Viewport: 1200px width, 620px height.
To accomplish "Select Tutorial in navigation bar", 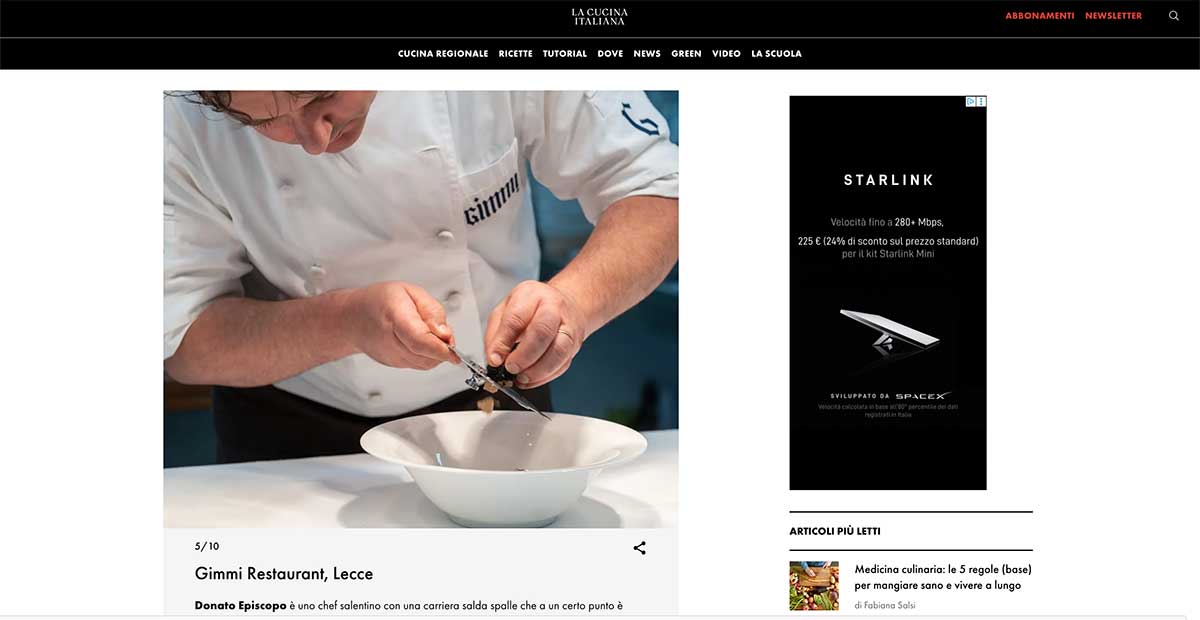I will pos(565,54).
